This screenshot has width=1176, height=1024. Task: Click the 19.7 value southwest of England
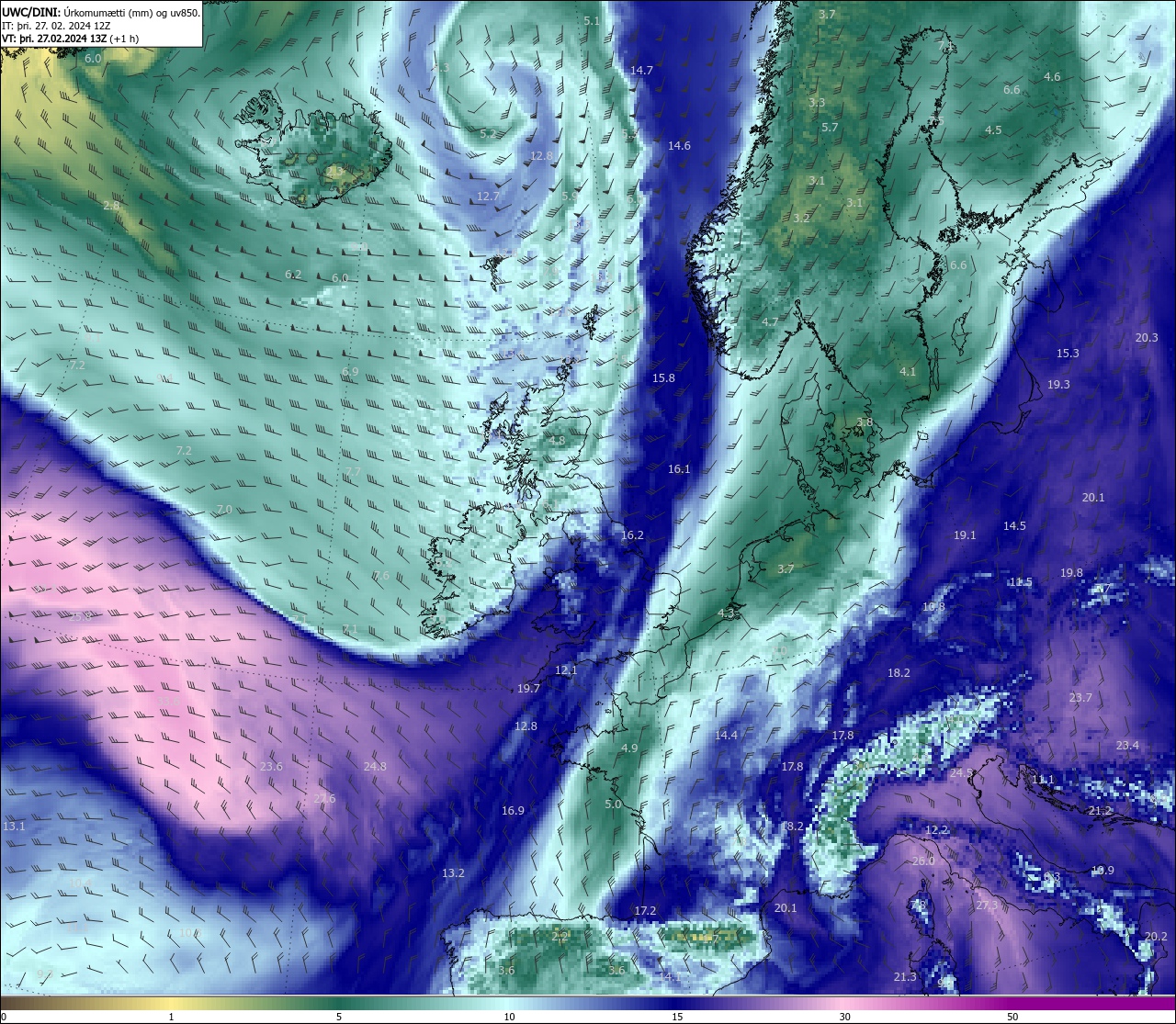pyautogui.click(x=528, y=689)
